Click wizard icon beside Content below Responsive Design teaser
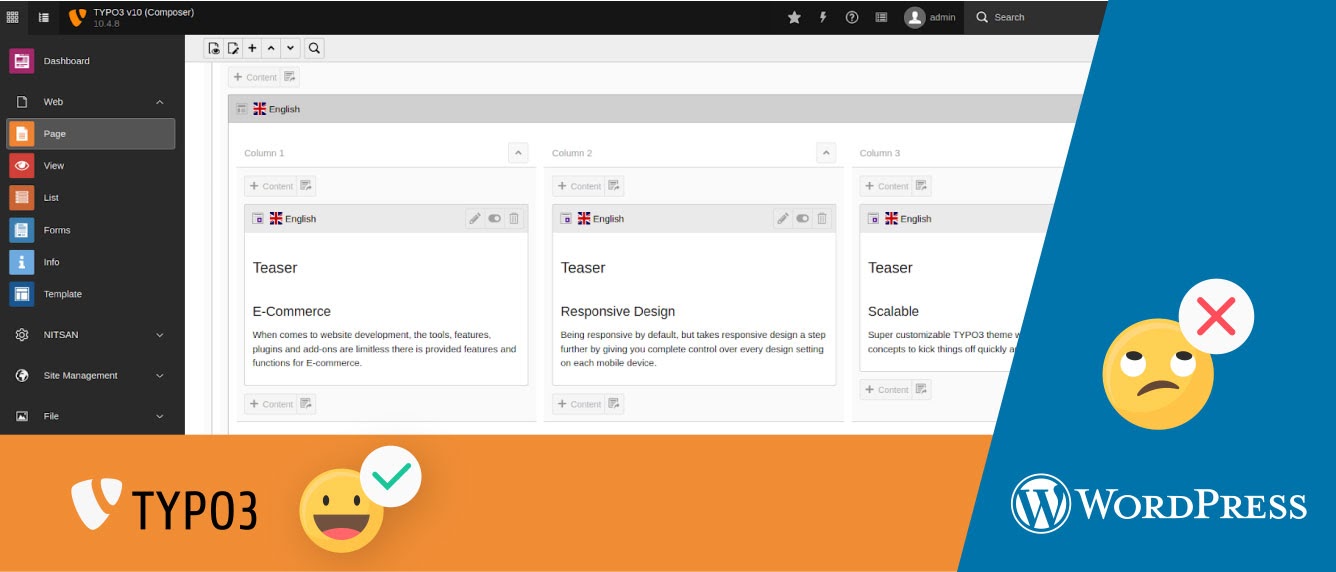 pos(614,404)
